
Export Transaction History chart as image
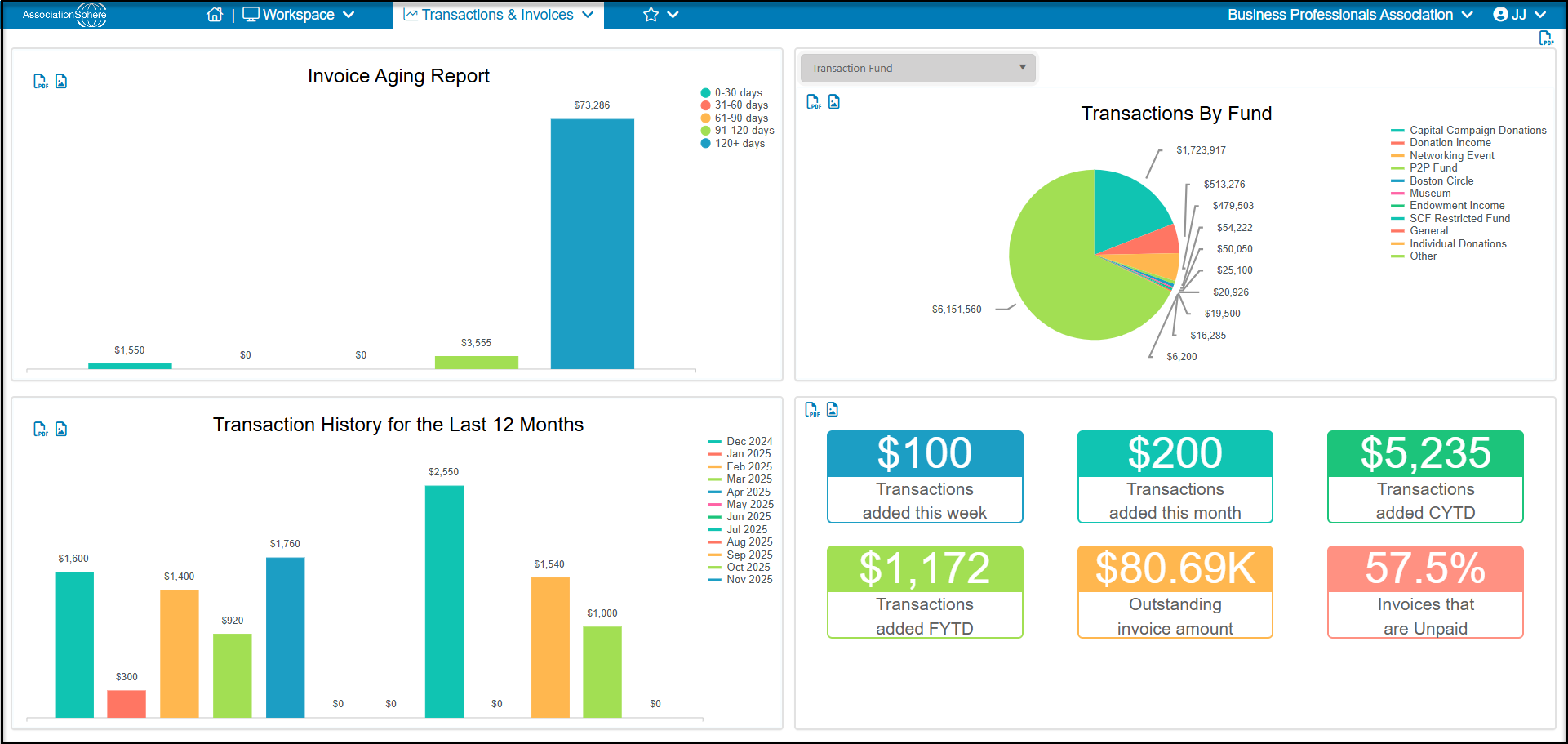tap(61, 429)
